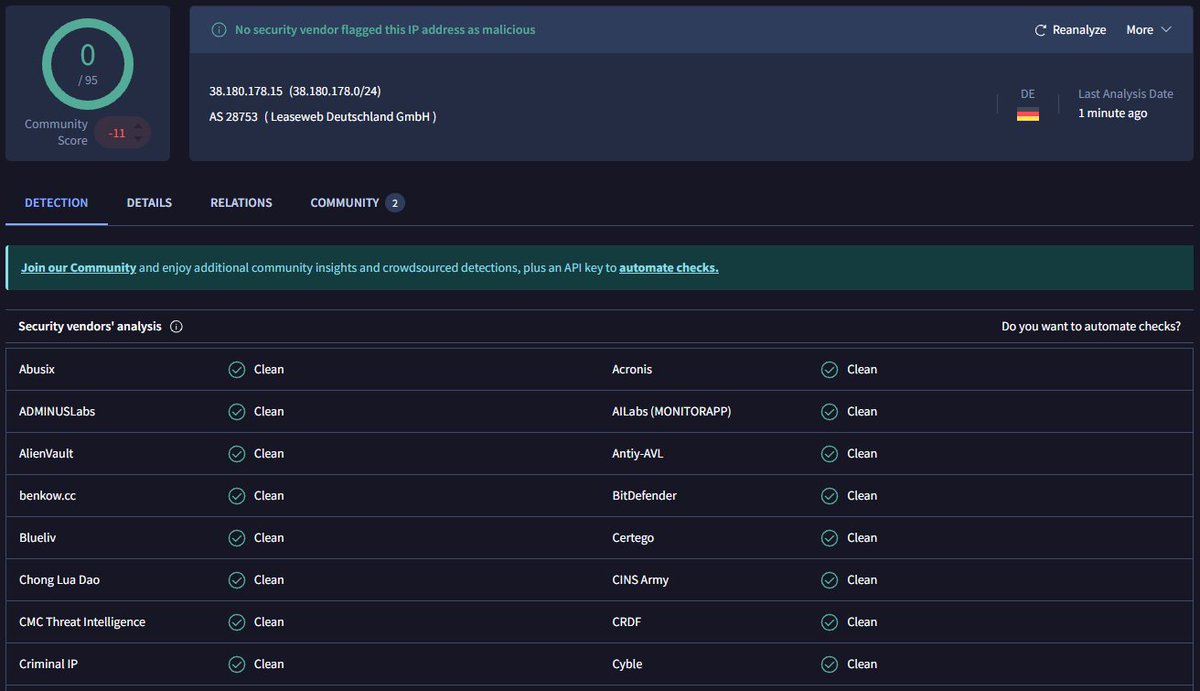The width and height of the screenshot is (1200, 691).
Task: Click the Community tab count badge 2
Action: 395,203
